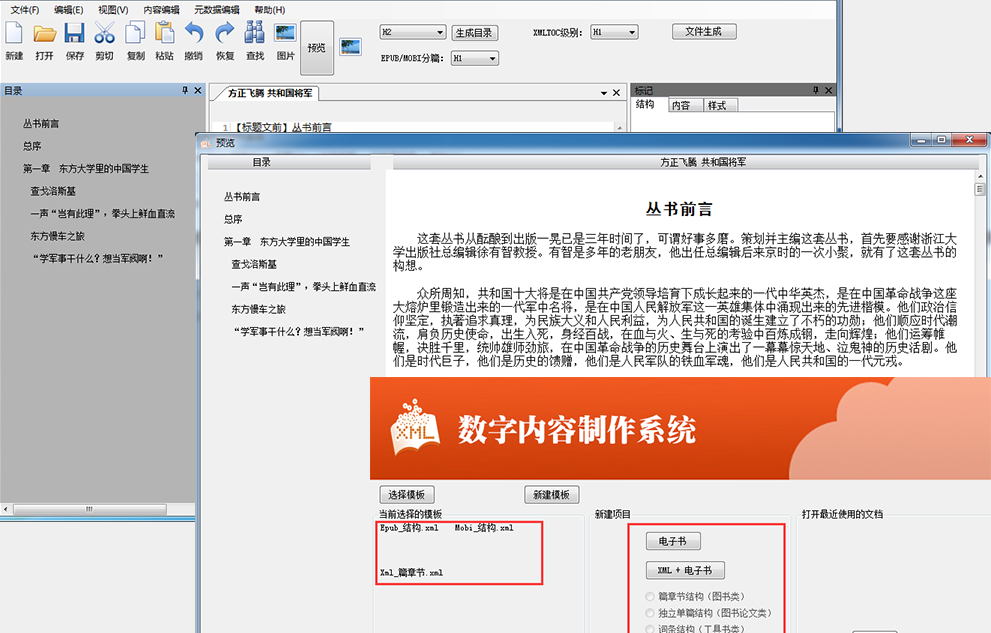Insert image with the 图片 icon
This screenshot has height=633, width=991.
[285, 33]
